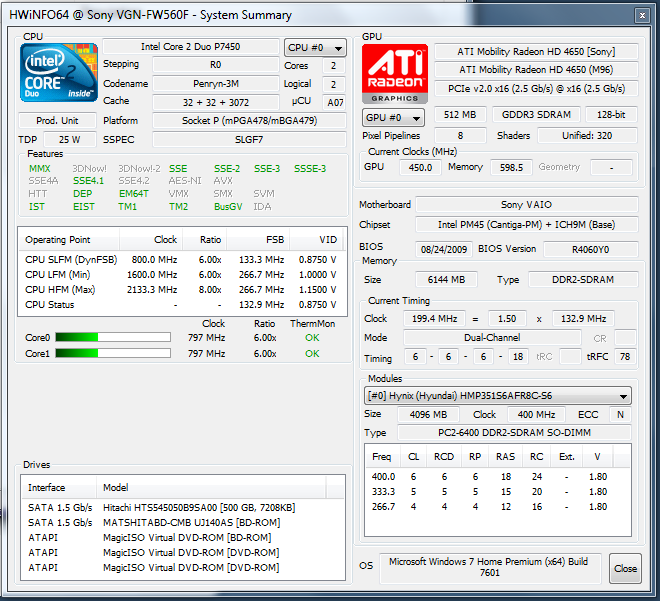This screenshot has height=601, width=660.
Task: Select the MATSHITA BD-CMB UJ140AS drive row
Action: click(182, 523)
